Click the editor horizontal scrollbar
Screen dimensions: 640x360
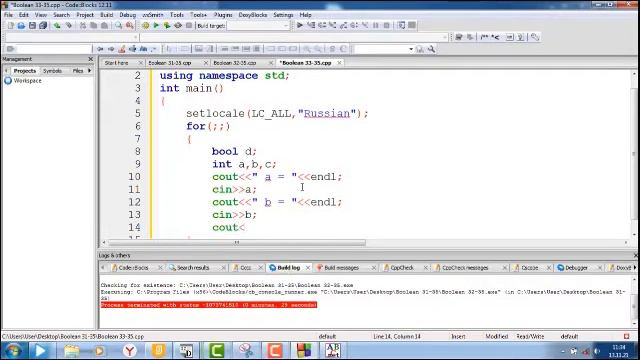(237, 242)
